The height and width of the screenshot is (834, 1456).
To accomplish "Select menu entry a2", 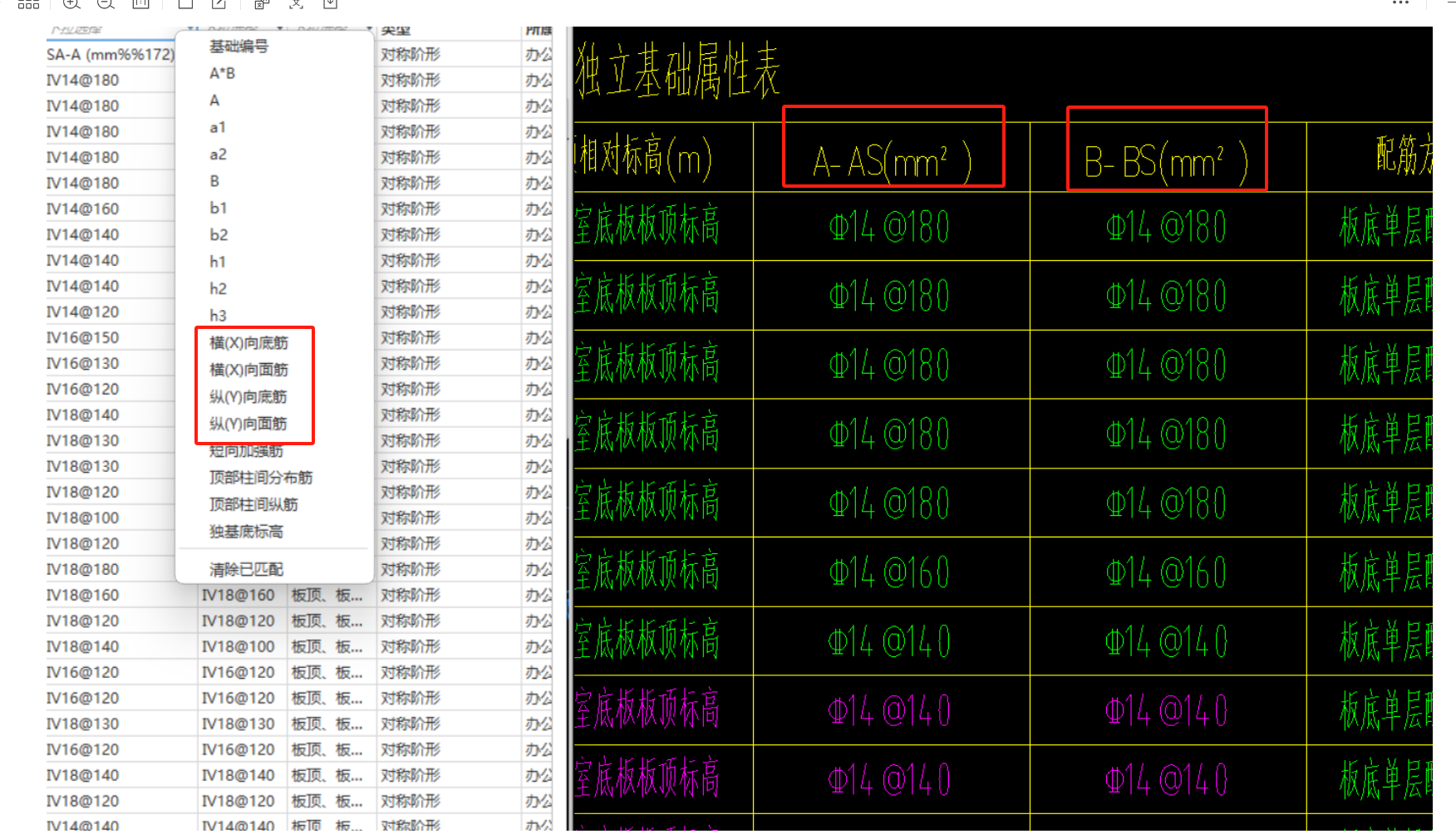I will pos(218,155).
